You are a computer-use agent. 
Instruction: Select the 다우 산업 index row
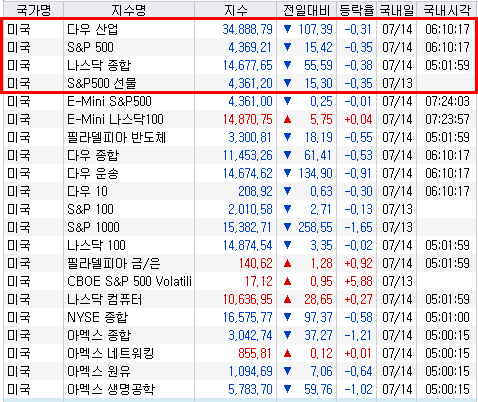[x=240, y=29]
